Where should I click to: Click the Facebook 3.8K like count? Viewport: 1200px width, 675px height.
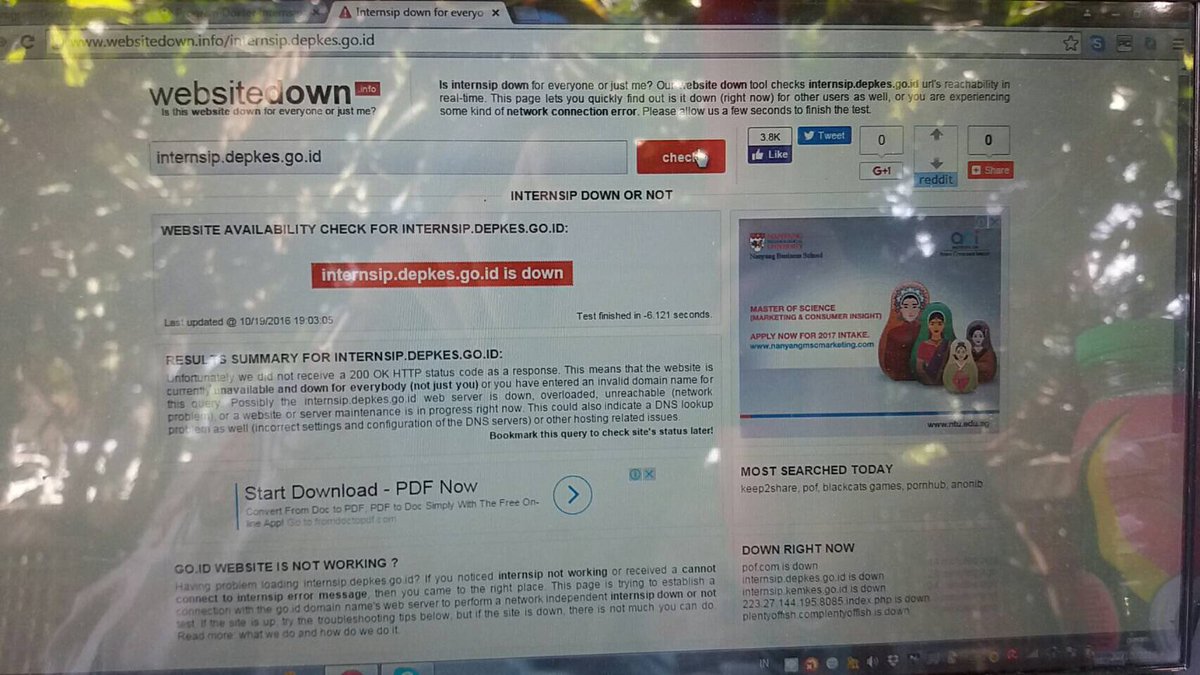click(x=770, y=137)
